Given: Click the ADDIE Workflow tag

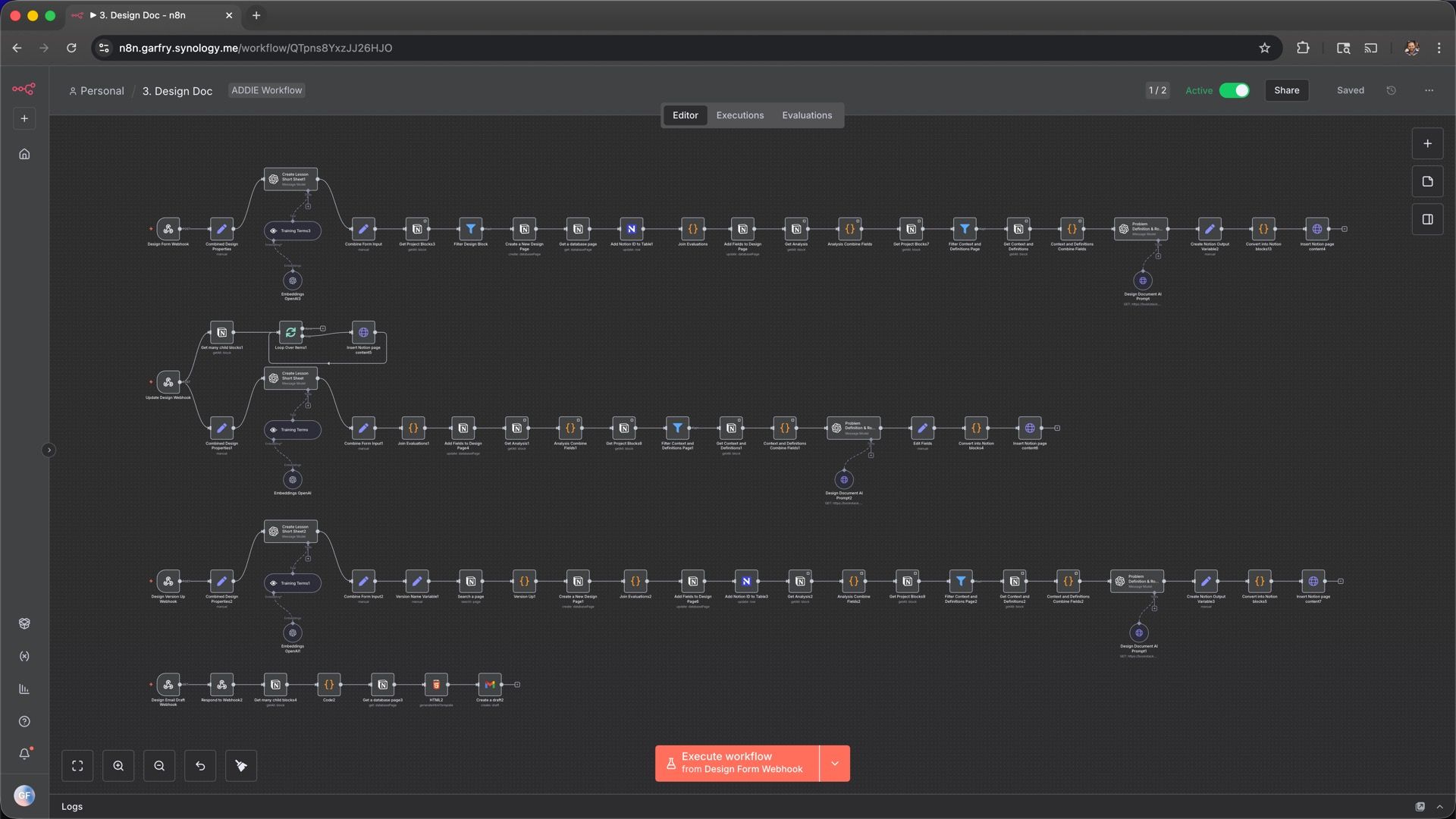Looking at the screenshot, I should 266,90.
